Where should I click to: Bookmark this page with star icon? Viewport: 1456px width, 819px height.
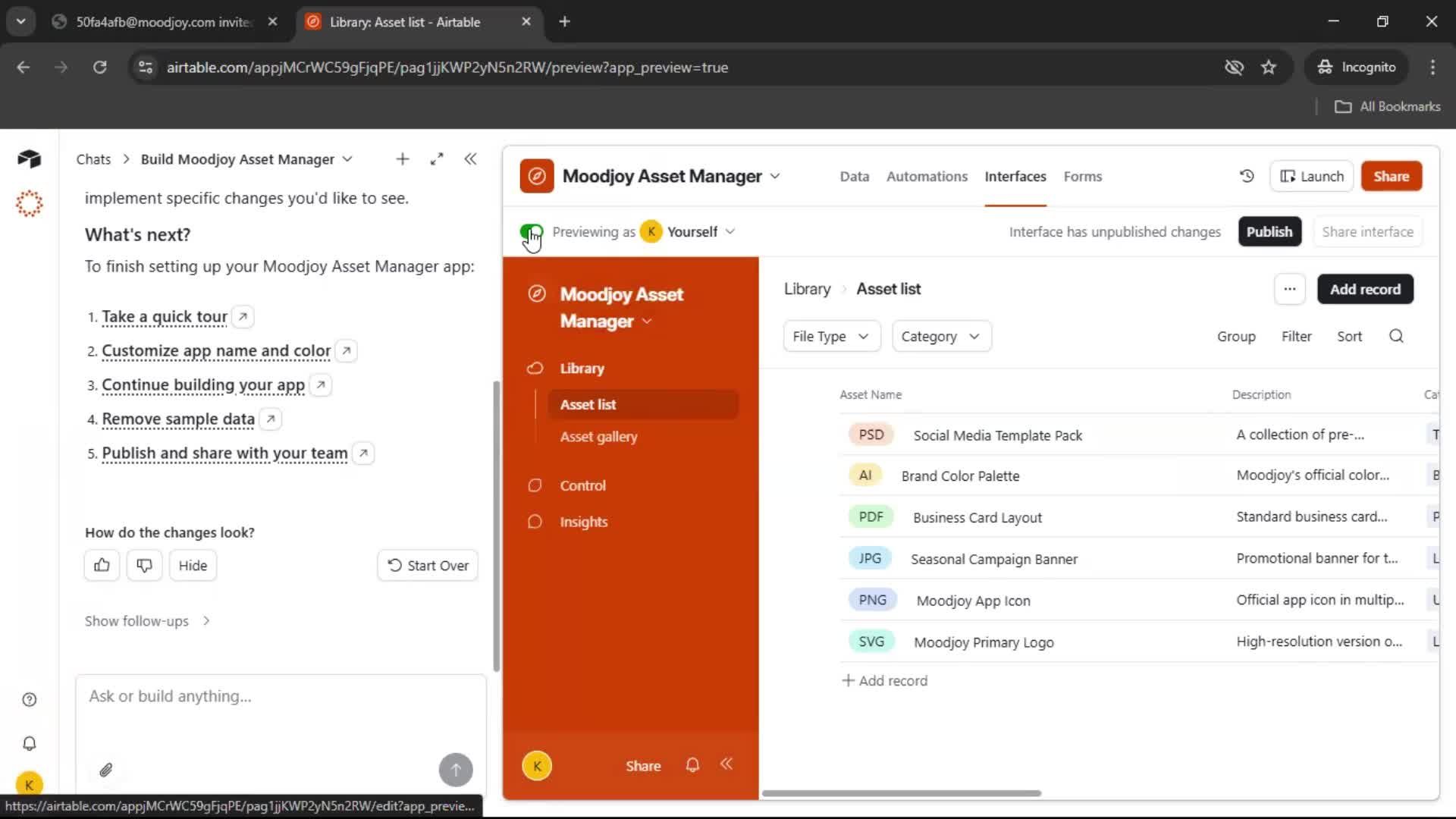(x=1269, y=67)
